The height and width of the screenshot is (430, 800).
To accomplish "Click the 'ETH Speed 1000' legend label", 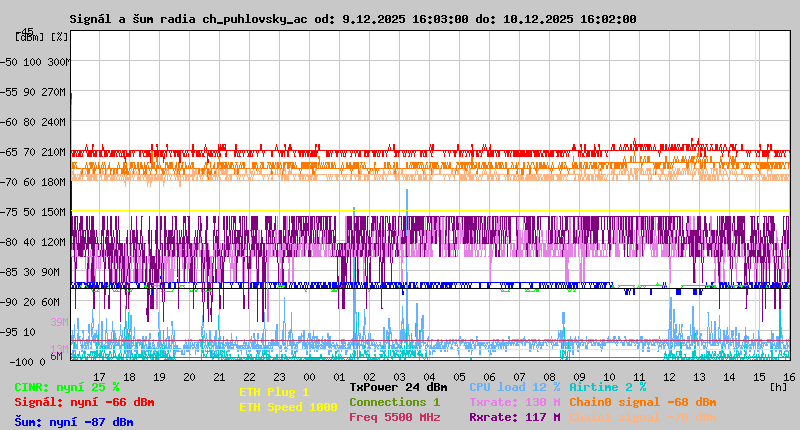I will click(x=288, y=407).
